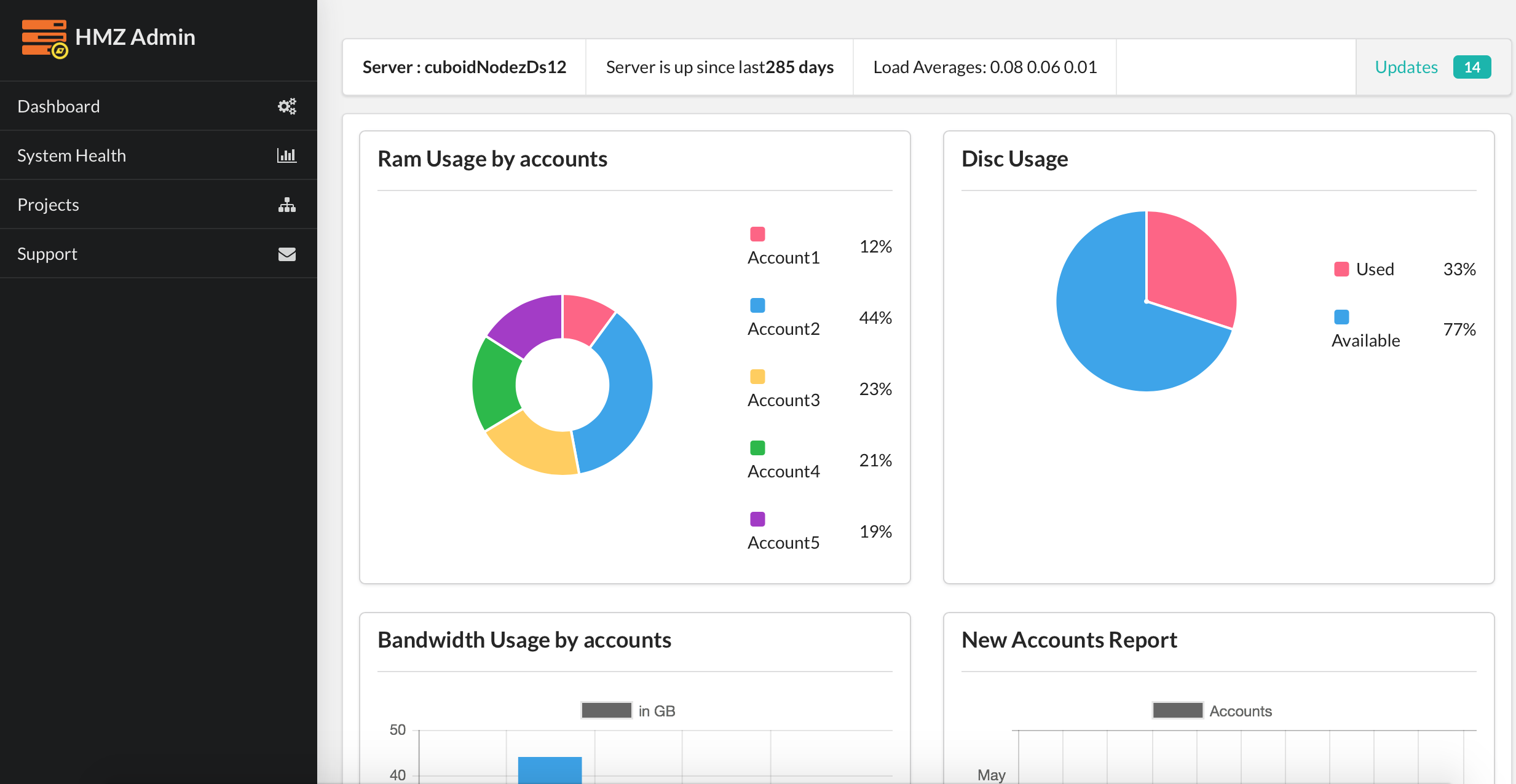Viewport: 1516px width, 784px height.
Task: Toggle Account2 blue legend swatch
Action: pyautogui.click(x=757, y=305)
